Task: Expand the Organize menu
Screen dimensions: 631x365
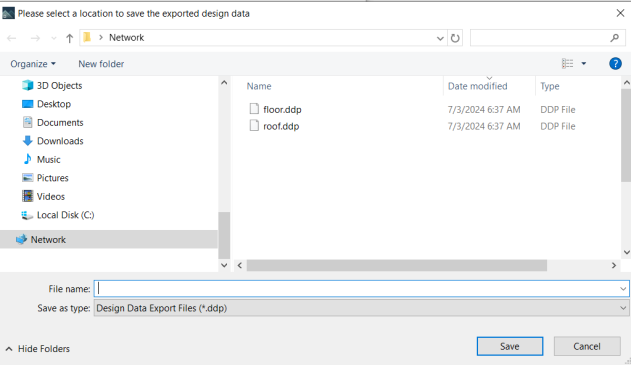Action: (33, 64)
